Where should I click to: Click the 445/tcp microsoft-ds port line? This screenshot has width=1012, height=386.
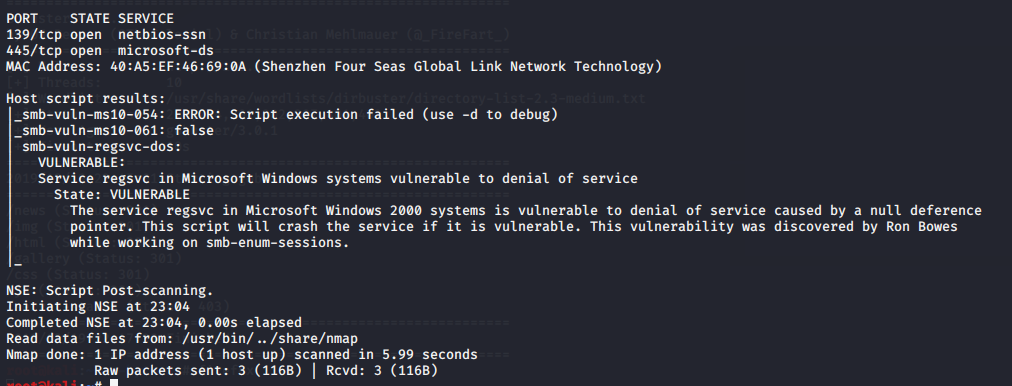tap(110, 50)
